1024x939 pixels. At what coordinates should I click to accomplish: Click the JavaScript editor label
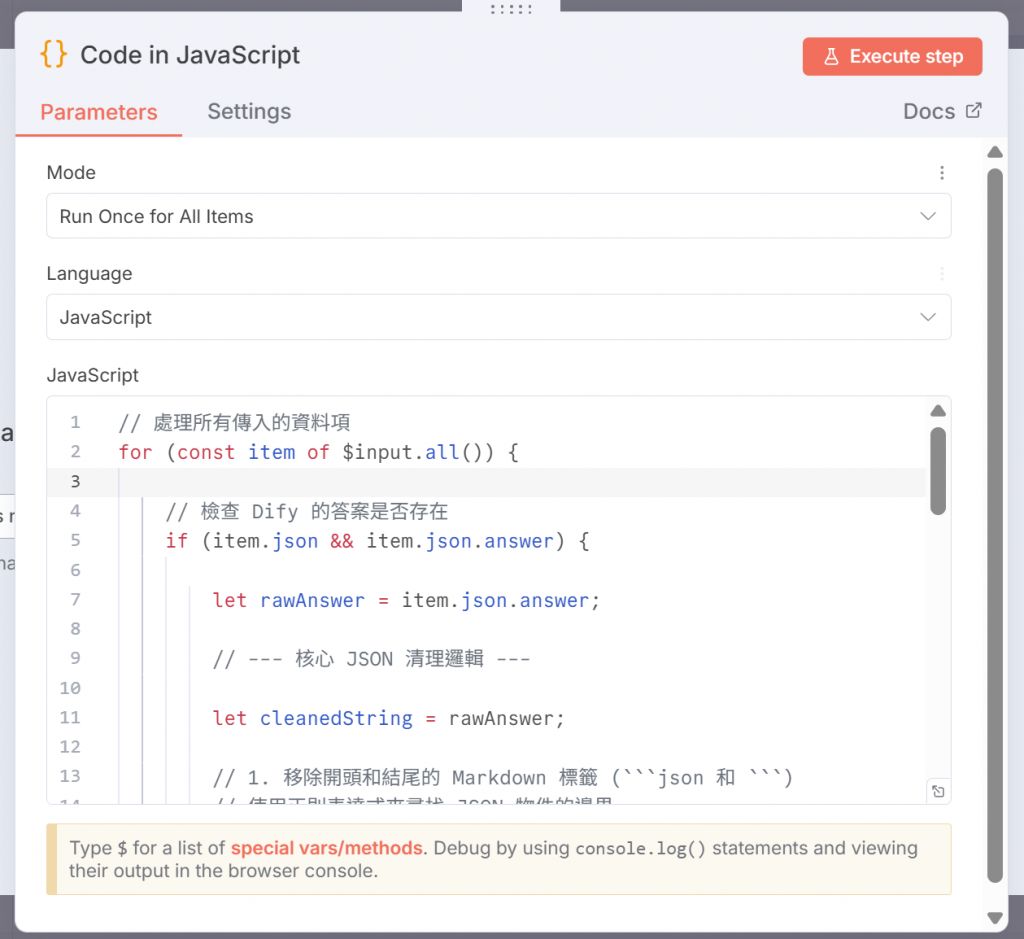[x=93, y=375]
